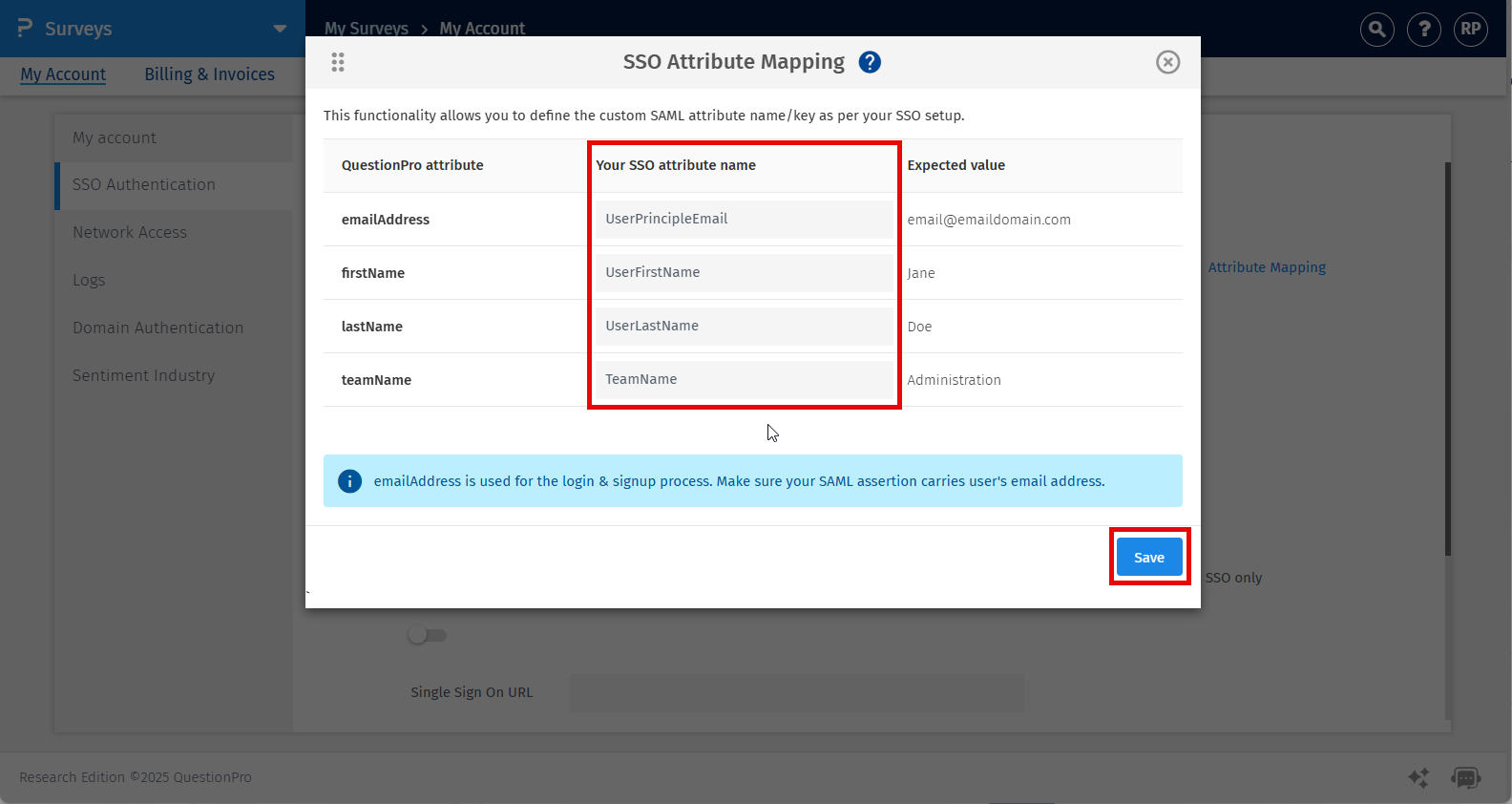Click the search magnifier icon
The image size is (1512, 804).
1376,30
